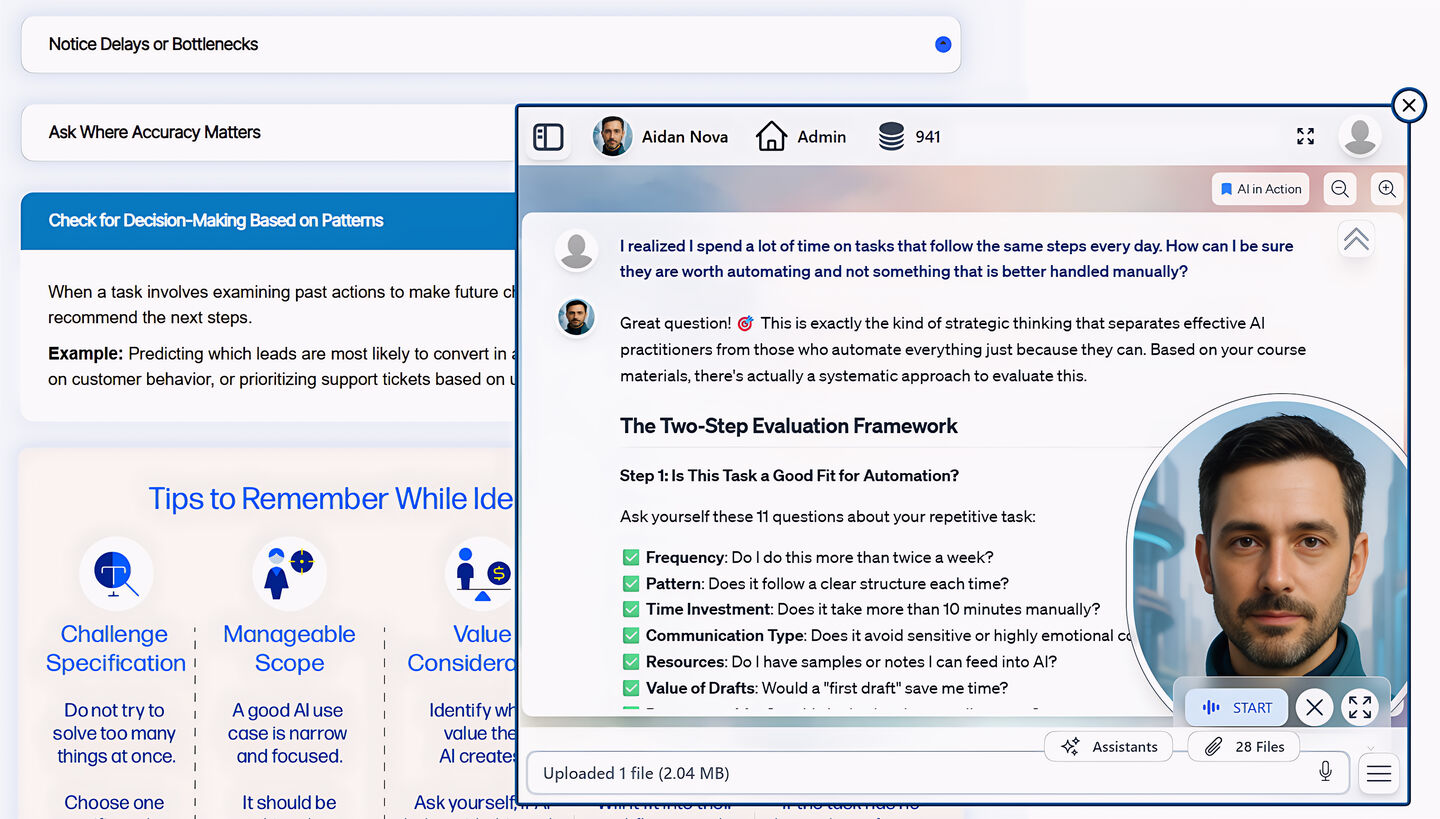Image resolution: width=1440 pixels, height=819 pixels.
Task: Collapse the chat with double chevron up
Action: tap(1356, 240)
